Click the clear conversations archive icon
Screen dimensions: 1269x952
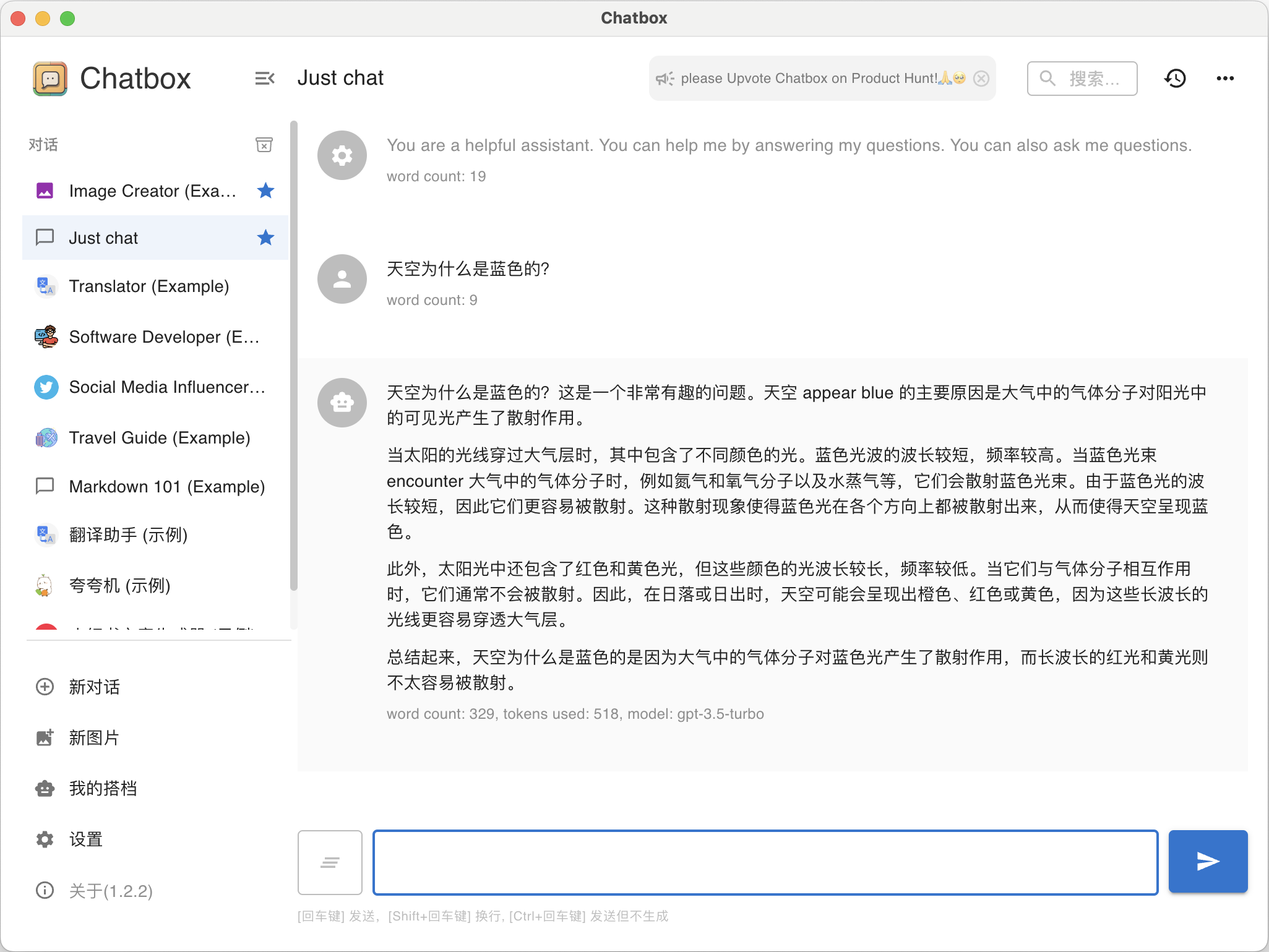coord(264,145)
